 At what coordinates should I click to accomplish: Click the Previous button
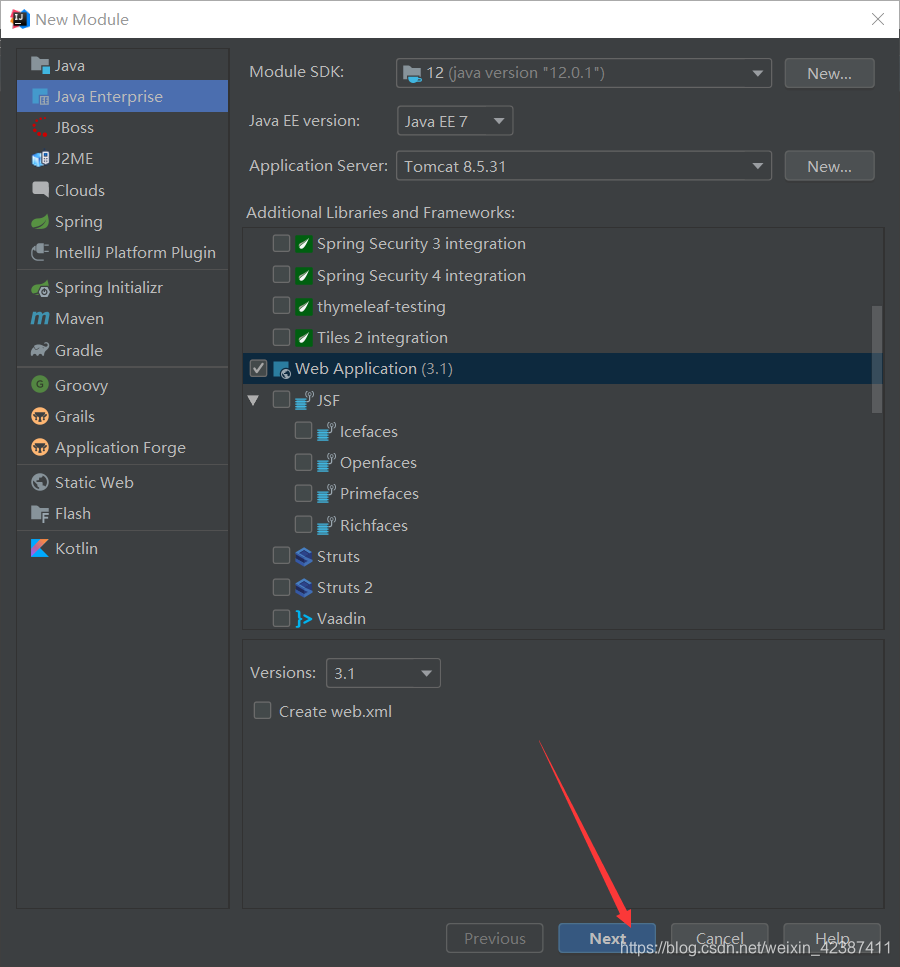495,938
